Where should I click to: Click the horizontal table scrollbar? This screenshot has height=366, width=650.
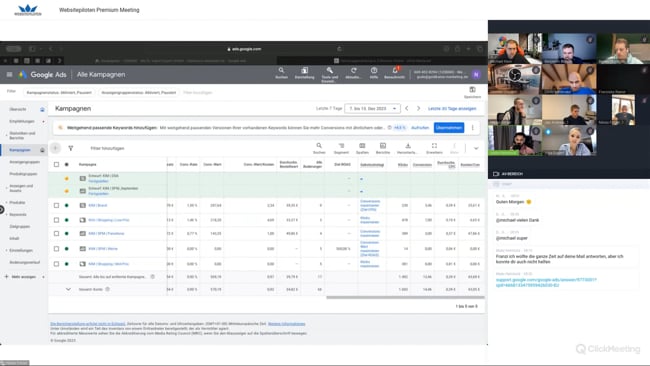point(405,297)
